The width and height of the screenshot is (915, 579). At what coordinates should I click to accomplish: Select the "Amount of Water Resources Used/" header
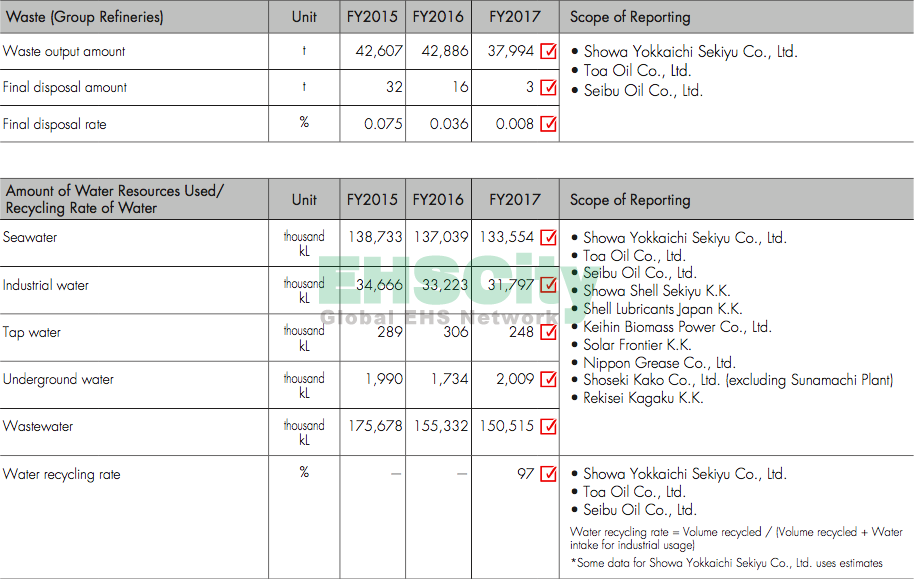click(x=114, y=191)
